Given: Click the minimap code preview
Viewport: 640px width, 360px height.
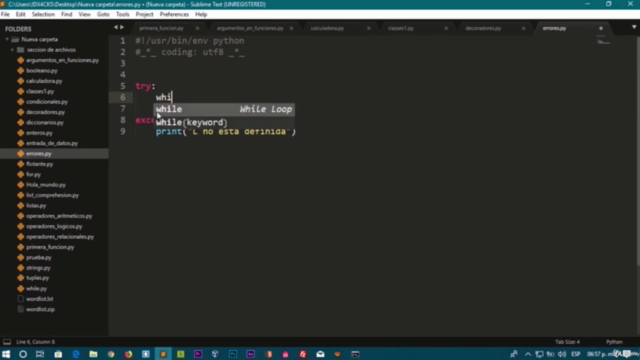Looking at the screenshot, I should [x=603, y=40].
